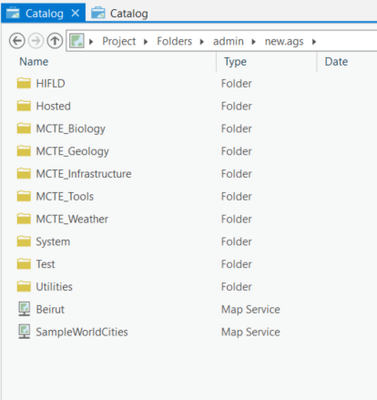Select the Beirut map service icon
Viewport: 377px width, 400px height.
tap(24, 309)
